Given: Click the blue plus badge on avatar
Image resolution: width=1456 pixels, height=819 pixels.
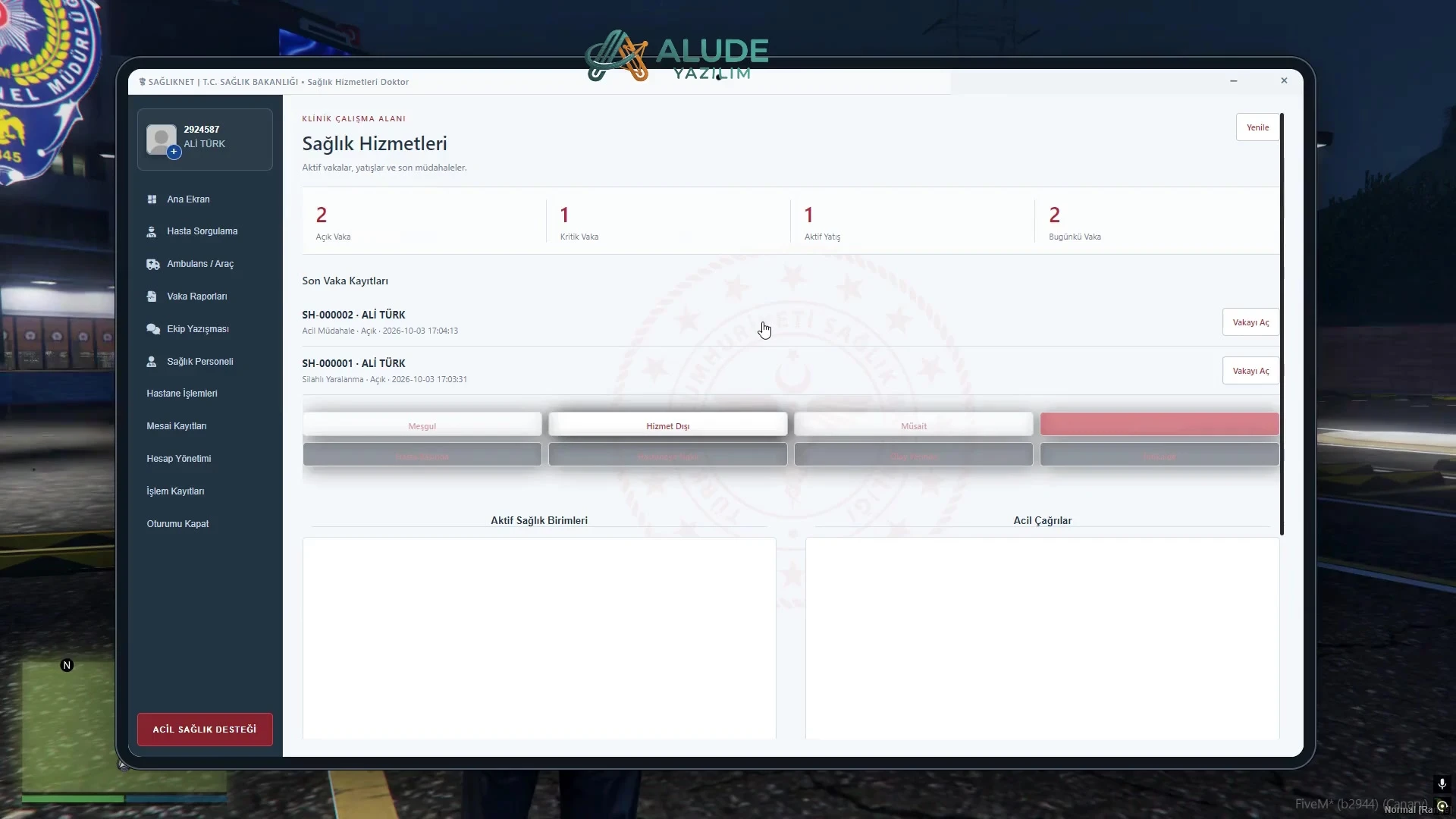Looking at the screenshot, I should 174,152.
